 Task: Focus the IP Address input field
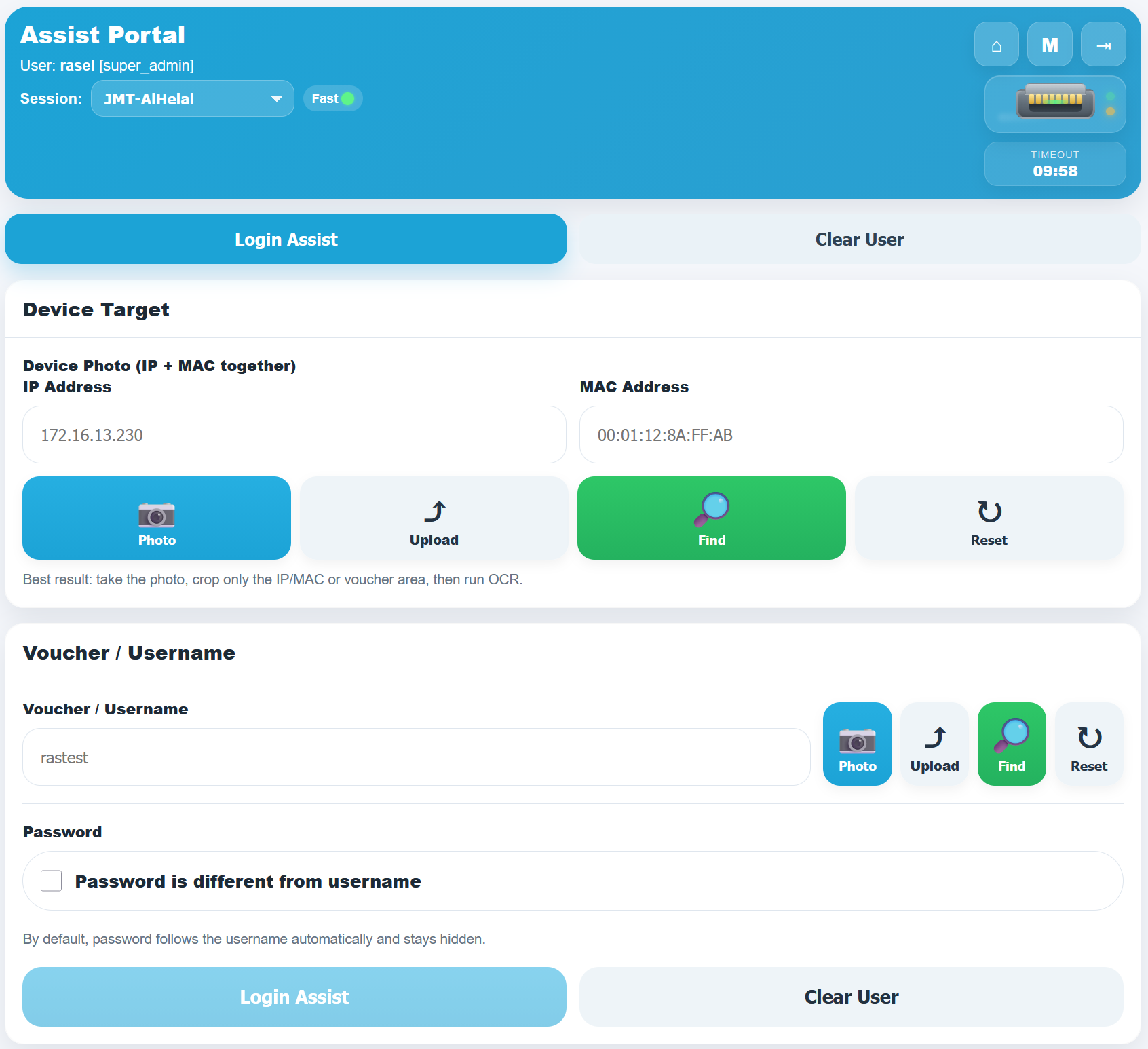294,435
